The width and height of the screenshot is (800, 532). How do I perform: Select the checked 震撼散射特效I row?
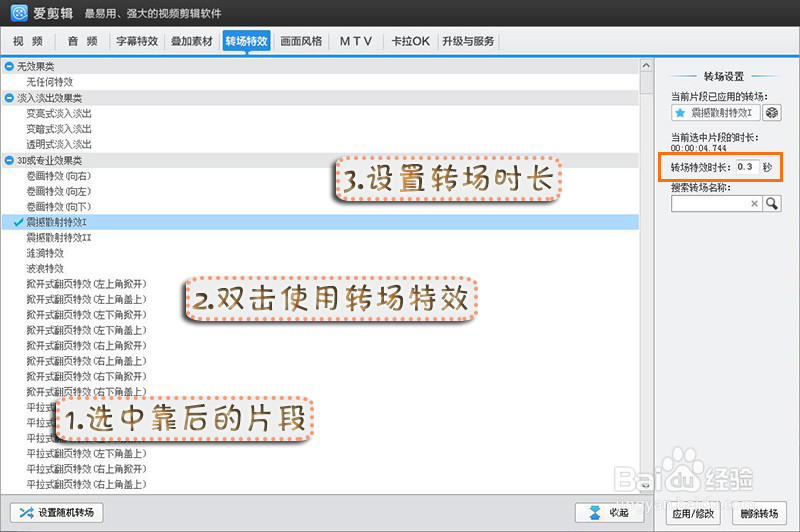(x=320, y=222)
